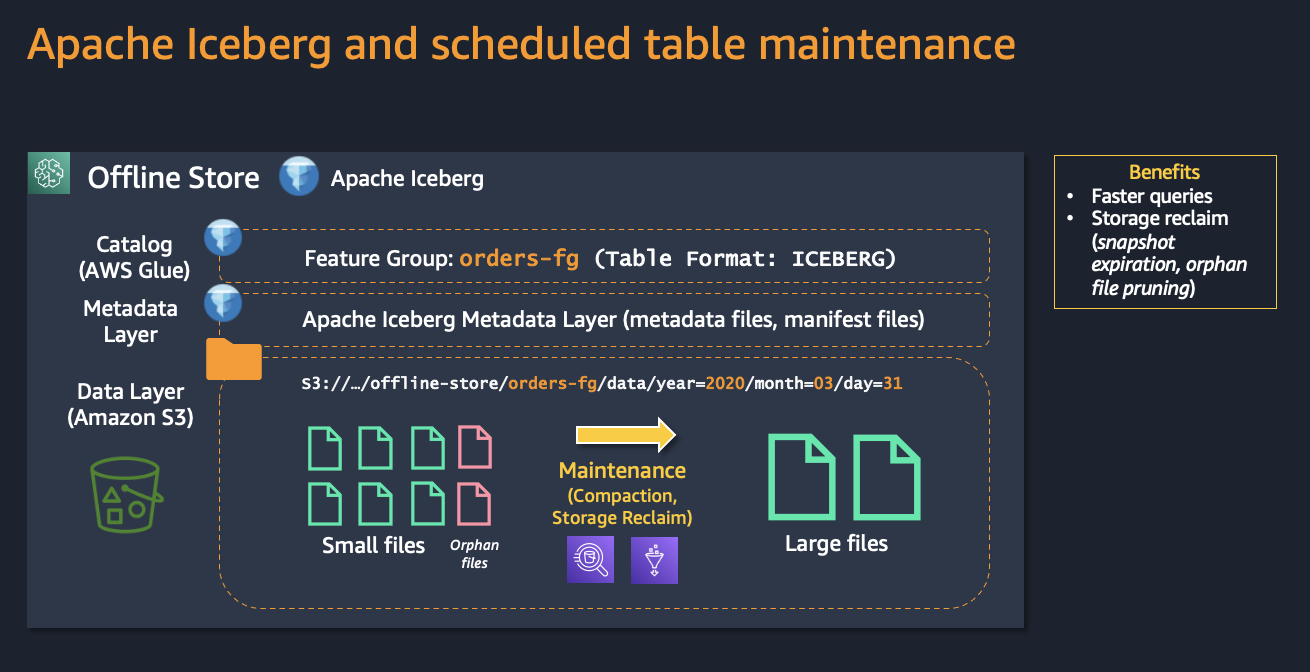This screenshot has width=1310, height=672.
Task: Select the bottom pink orphan file icon
Action: (474, 504)
